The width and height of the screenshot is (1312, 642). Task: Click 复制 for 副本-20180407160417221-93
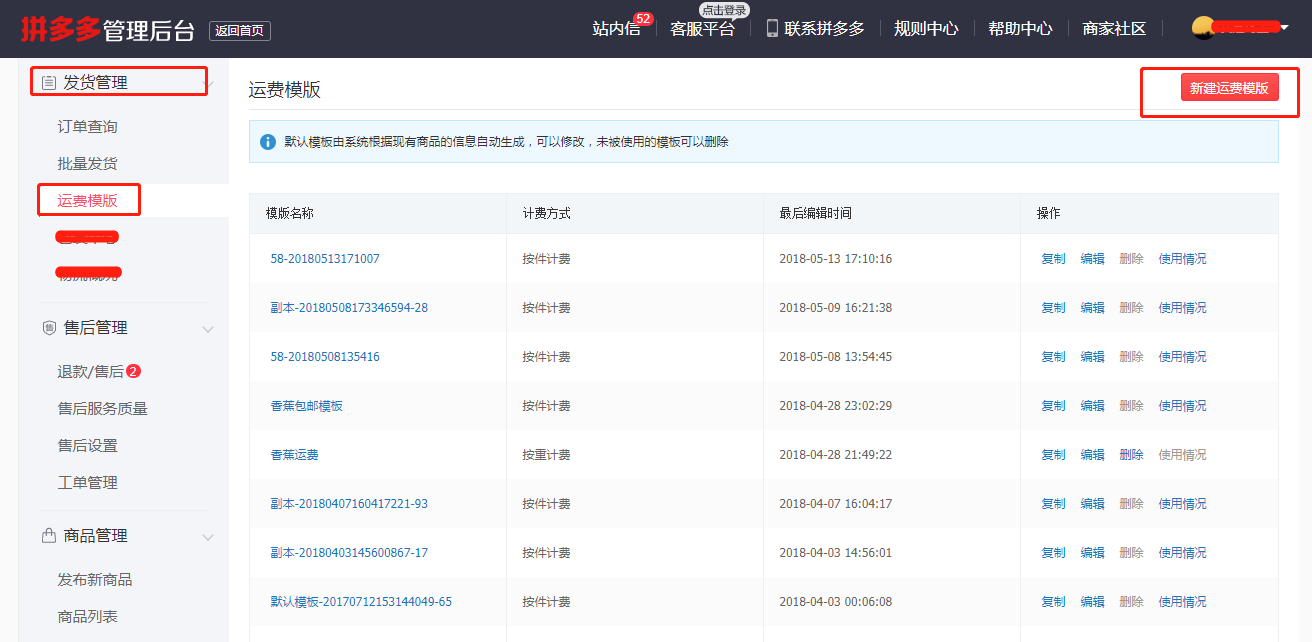(x=1054, y=504)
